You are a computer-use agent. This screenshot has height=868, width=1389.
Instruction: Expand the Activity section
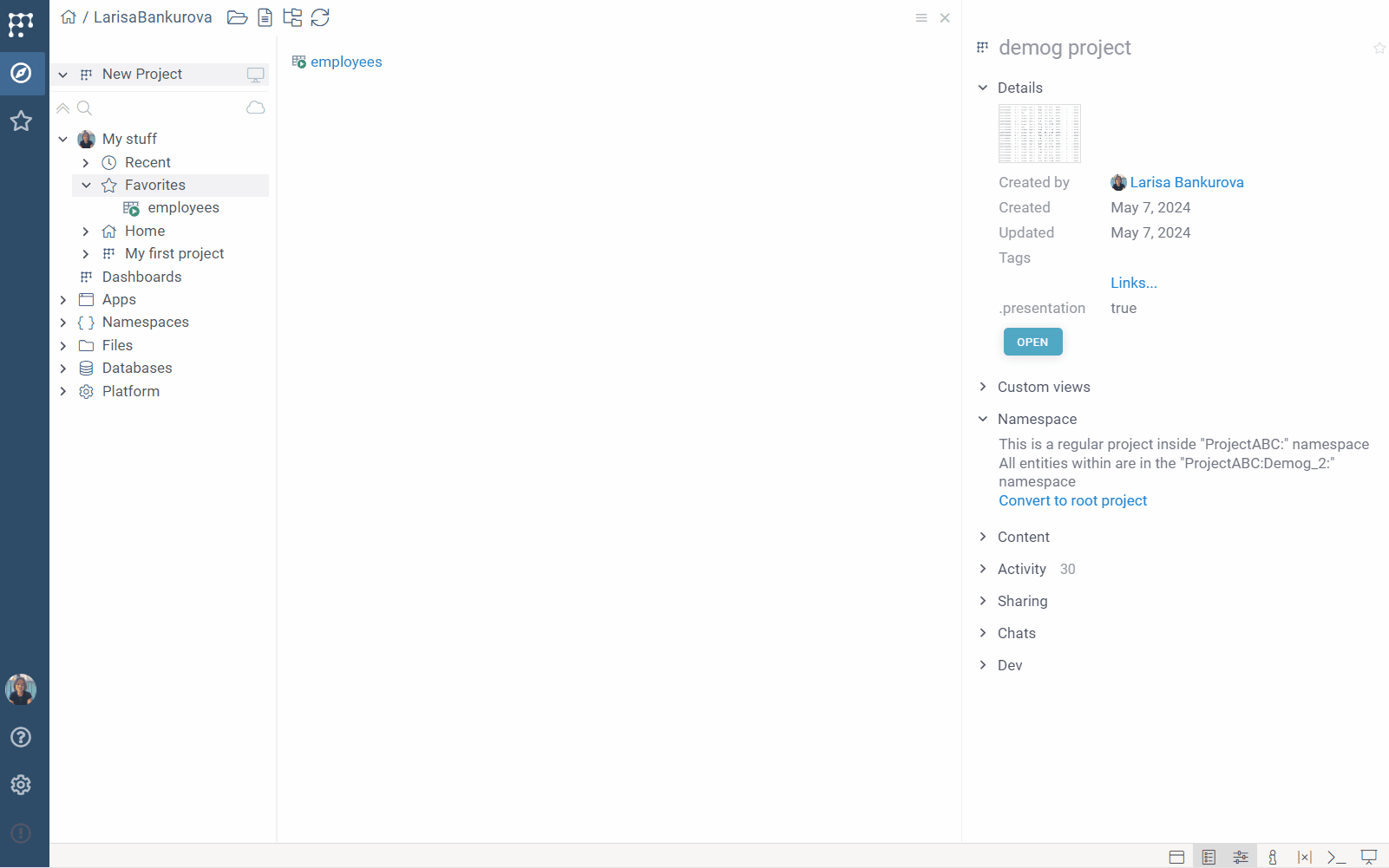pyautogui.click(x=983, y=569)
